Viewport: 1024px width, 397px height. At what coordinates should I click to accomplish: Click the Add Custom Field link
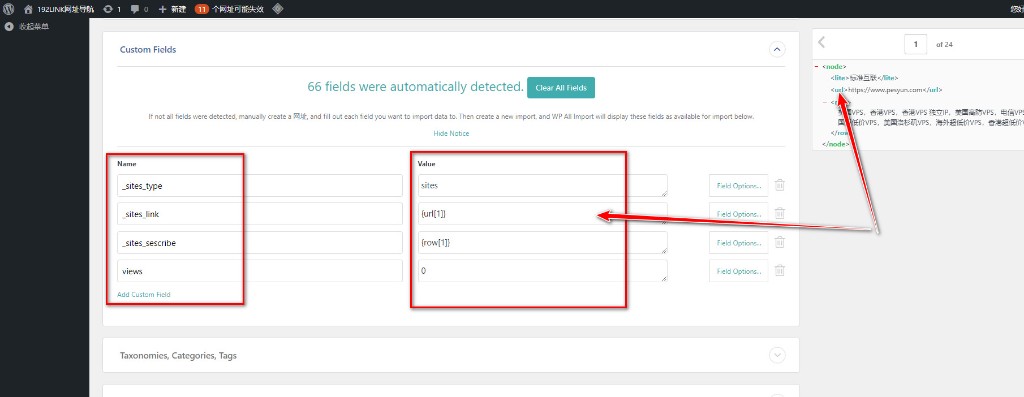(144, 294)
